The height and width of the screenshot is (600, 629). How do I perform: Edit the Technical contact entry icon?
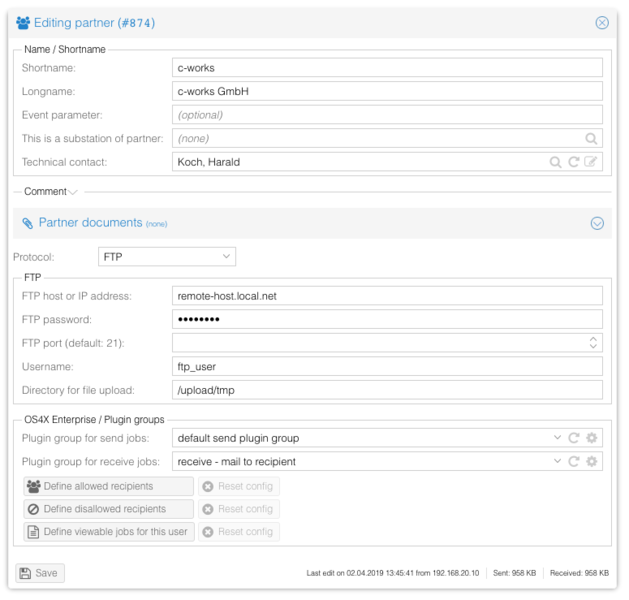click(591, 162)
